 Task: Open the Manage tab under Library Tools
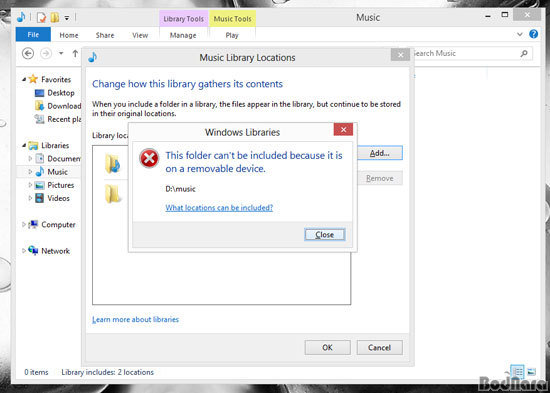pyautogui.click(x=183, y=35)
